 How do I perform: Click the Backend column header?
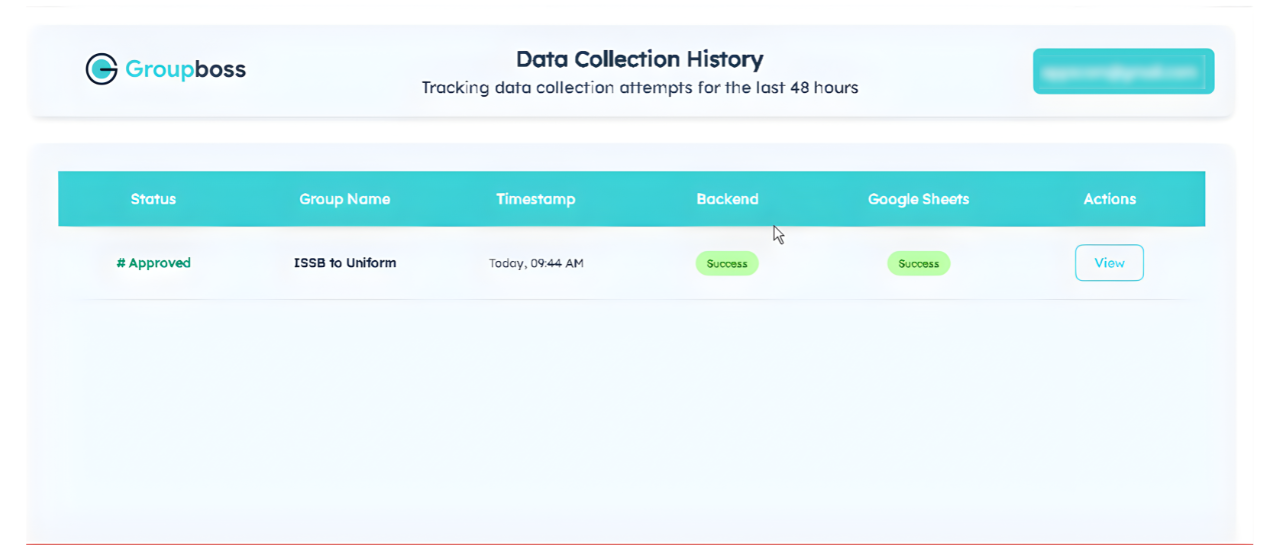727,199
